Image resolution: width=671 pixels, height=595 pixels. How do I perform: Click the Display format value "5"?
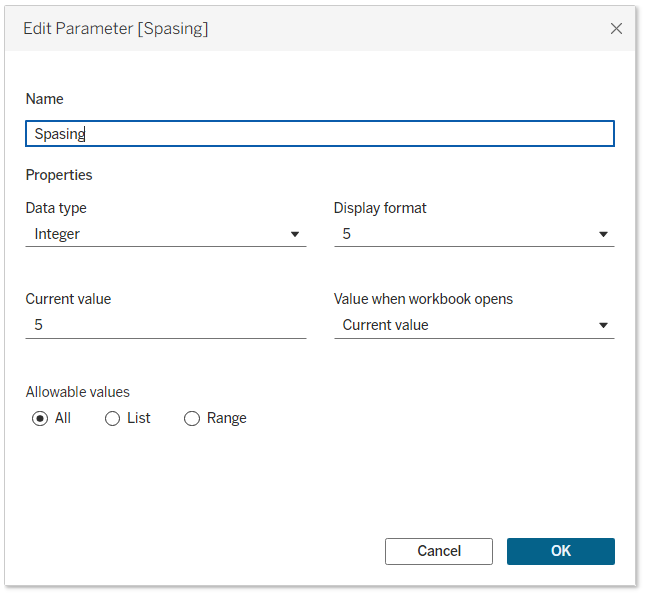pos(348,234)
